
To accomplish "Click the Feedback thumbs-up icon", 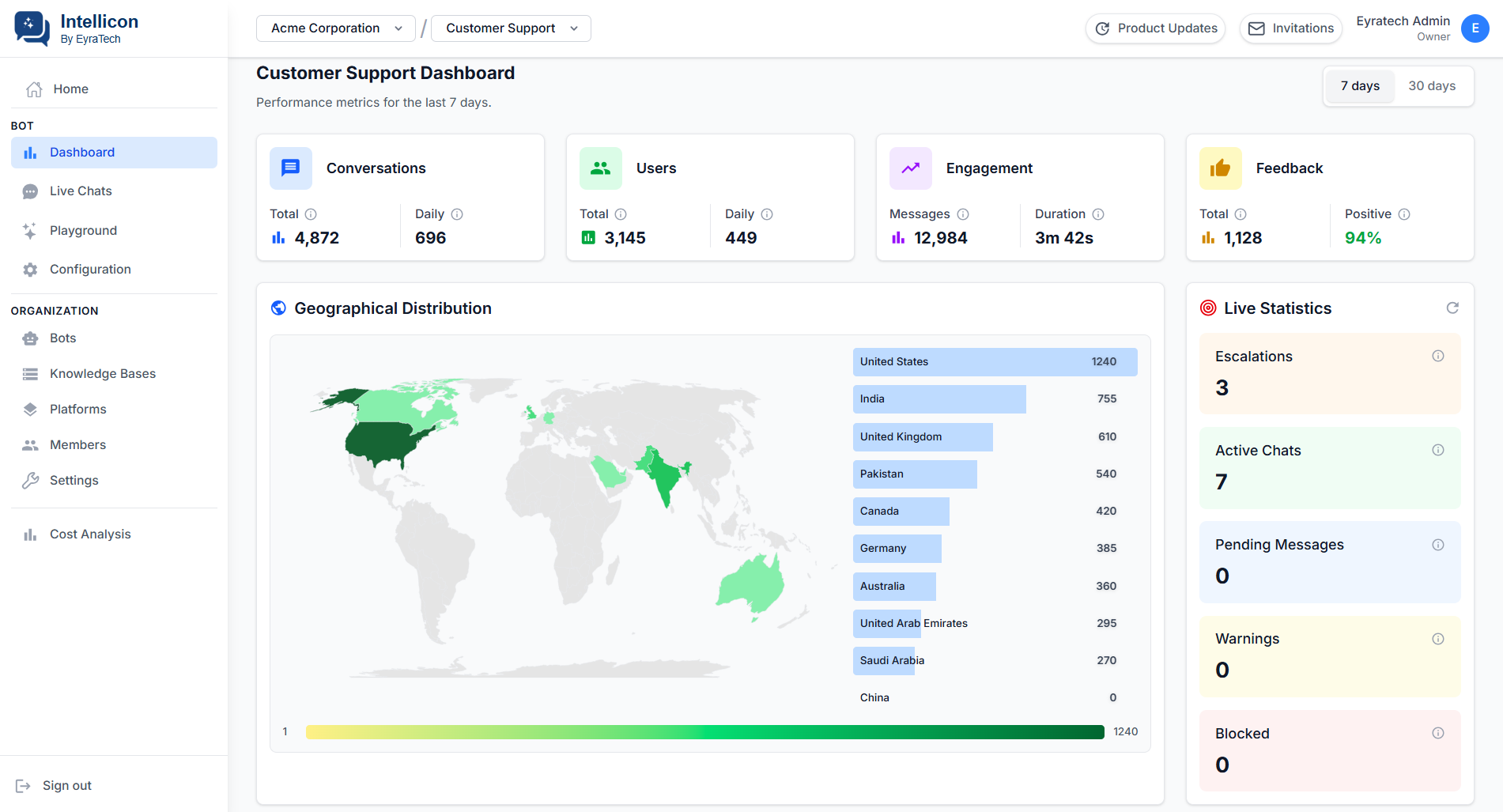I will point(1221,168).
